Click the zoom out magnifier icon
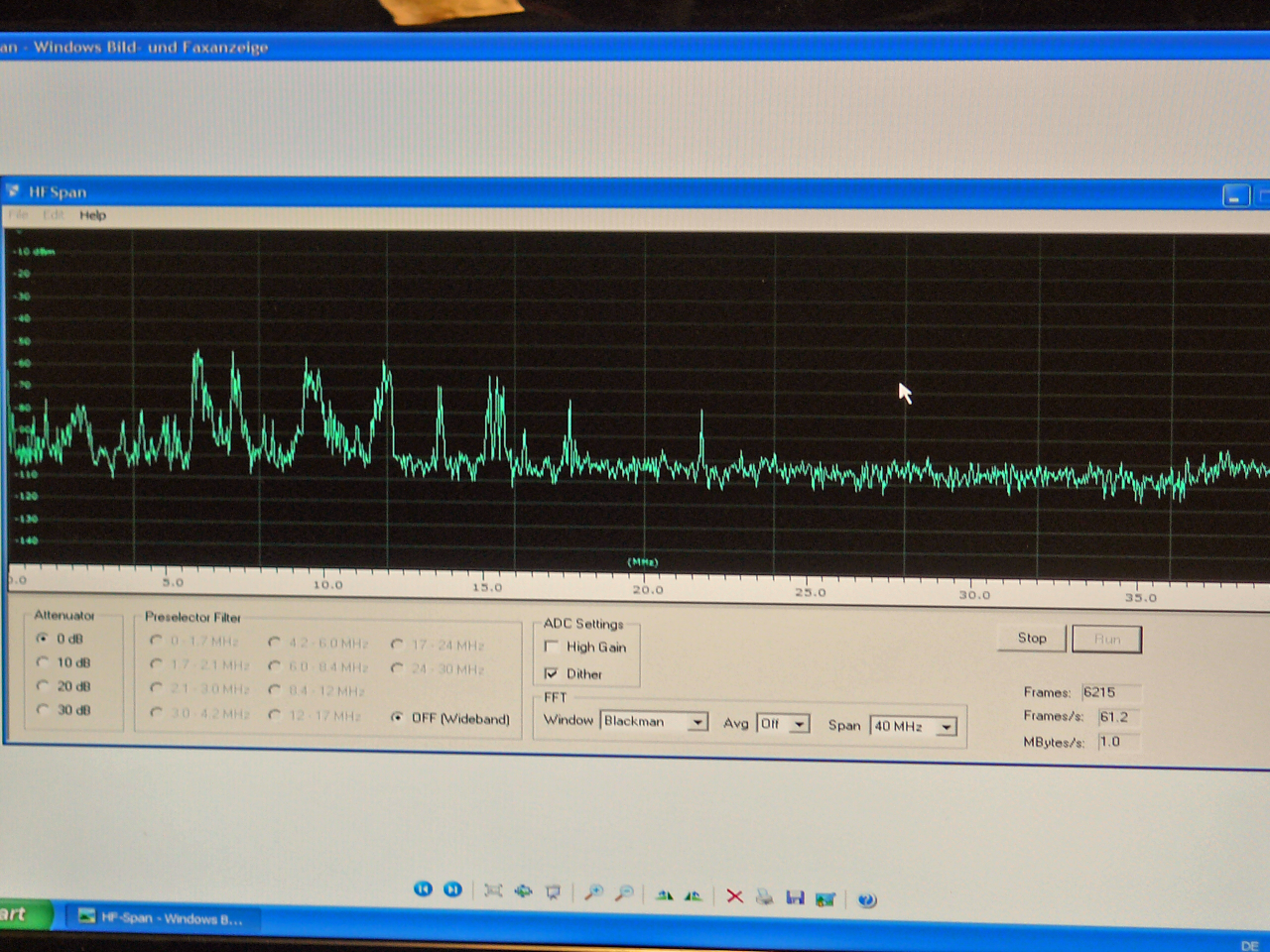The height and width of the screenshot is (952, 1270). point(624,893)
